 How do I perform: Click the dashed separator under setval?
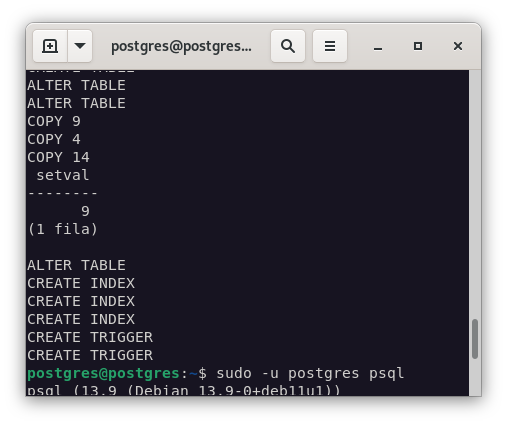point(63,193)
